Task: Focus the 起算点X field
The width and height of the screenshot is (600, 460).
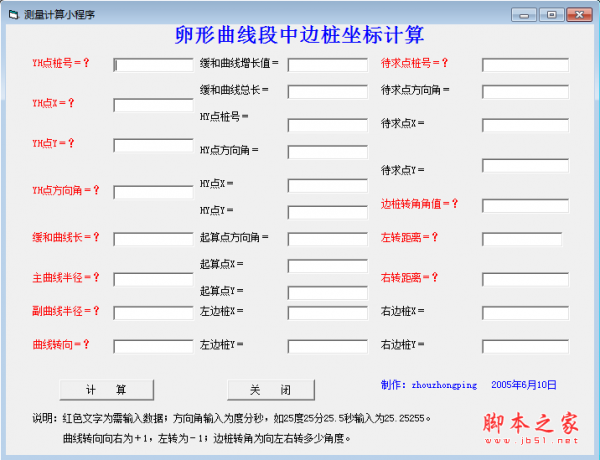Action: point(328,266)
